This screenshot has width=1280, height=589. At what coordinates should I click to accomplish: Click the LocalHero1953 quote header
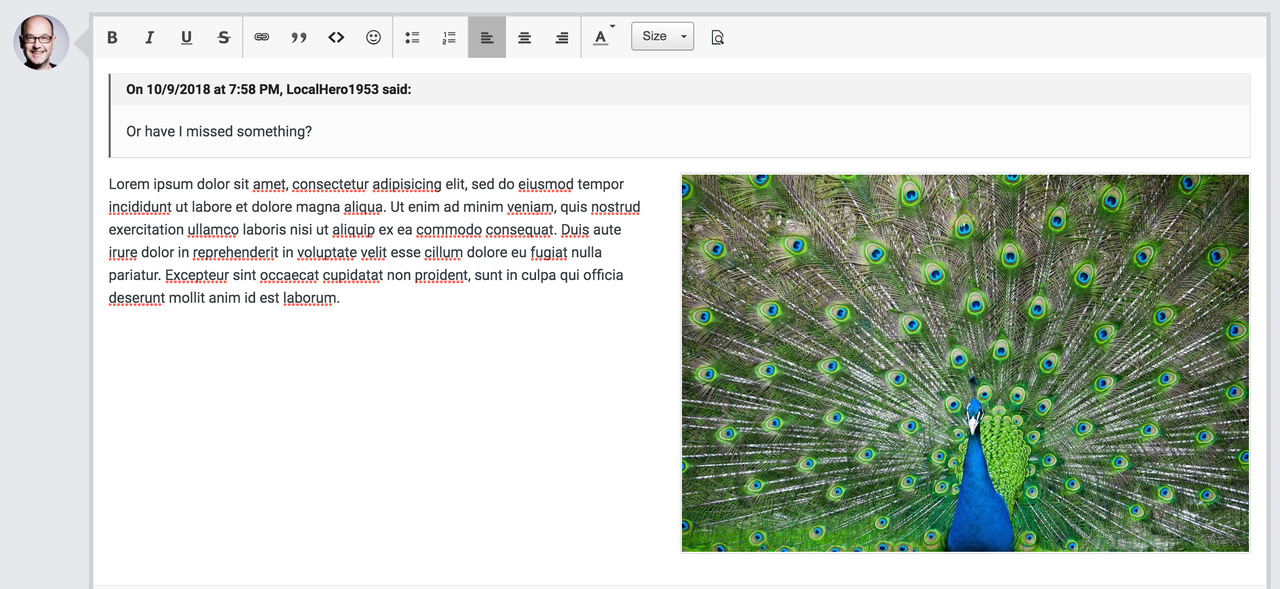click(x=268, y=89)
